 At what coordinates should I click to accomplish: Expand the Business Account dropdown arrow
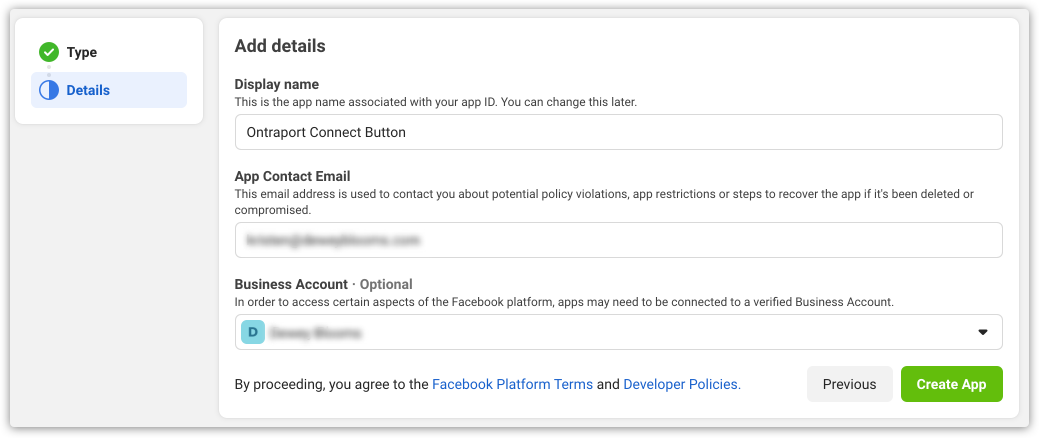982,332
